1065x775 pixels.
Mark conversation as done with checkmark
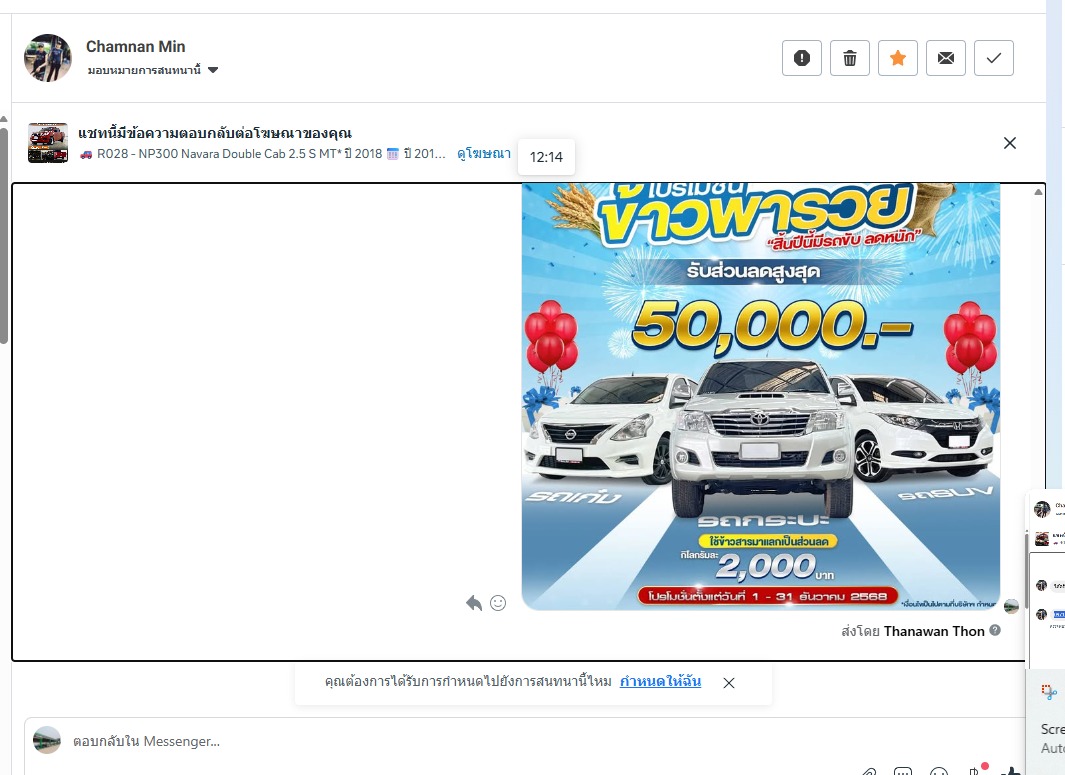[x=994, y=58]
